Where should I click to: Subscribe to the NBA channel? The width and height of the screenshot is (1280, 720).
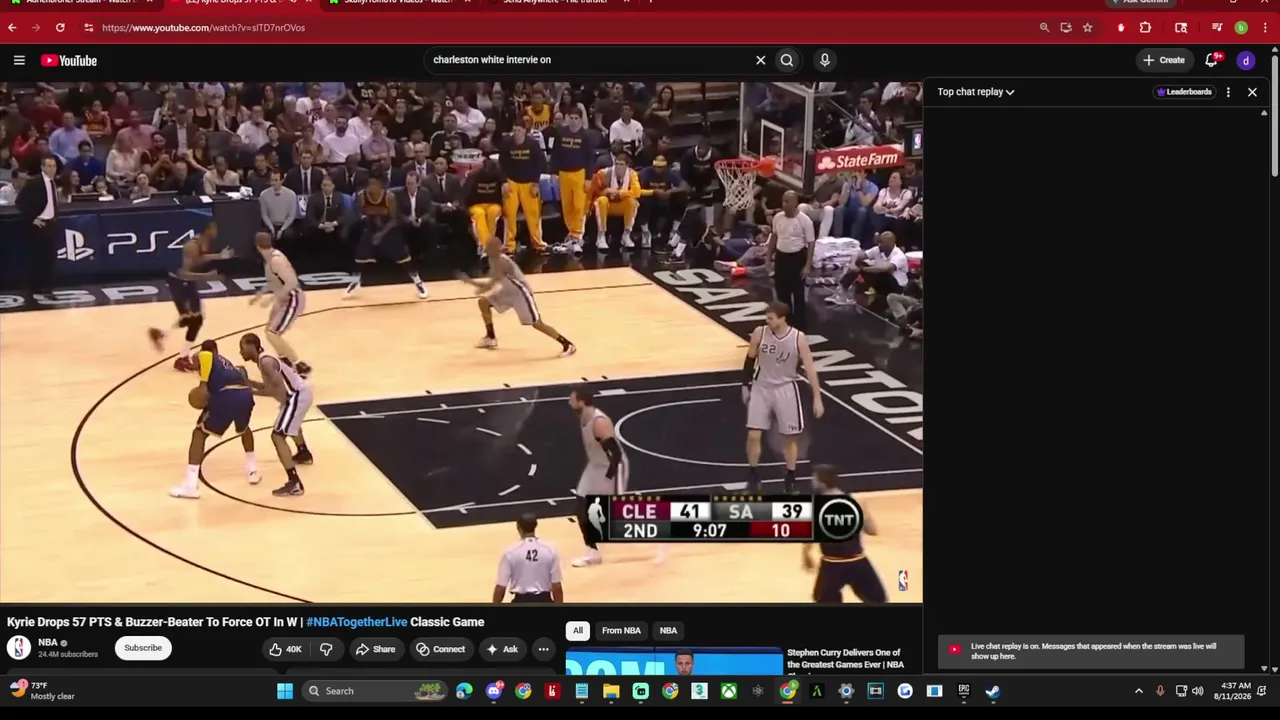click(143, 648)
